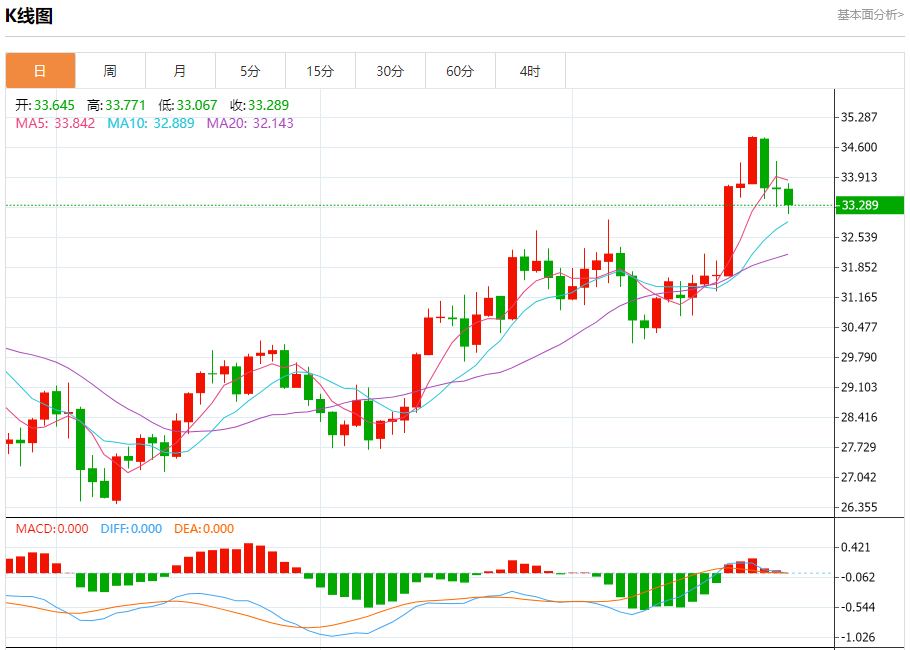Open the 15分 timeframe tab

[320, 71]
